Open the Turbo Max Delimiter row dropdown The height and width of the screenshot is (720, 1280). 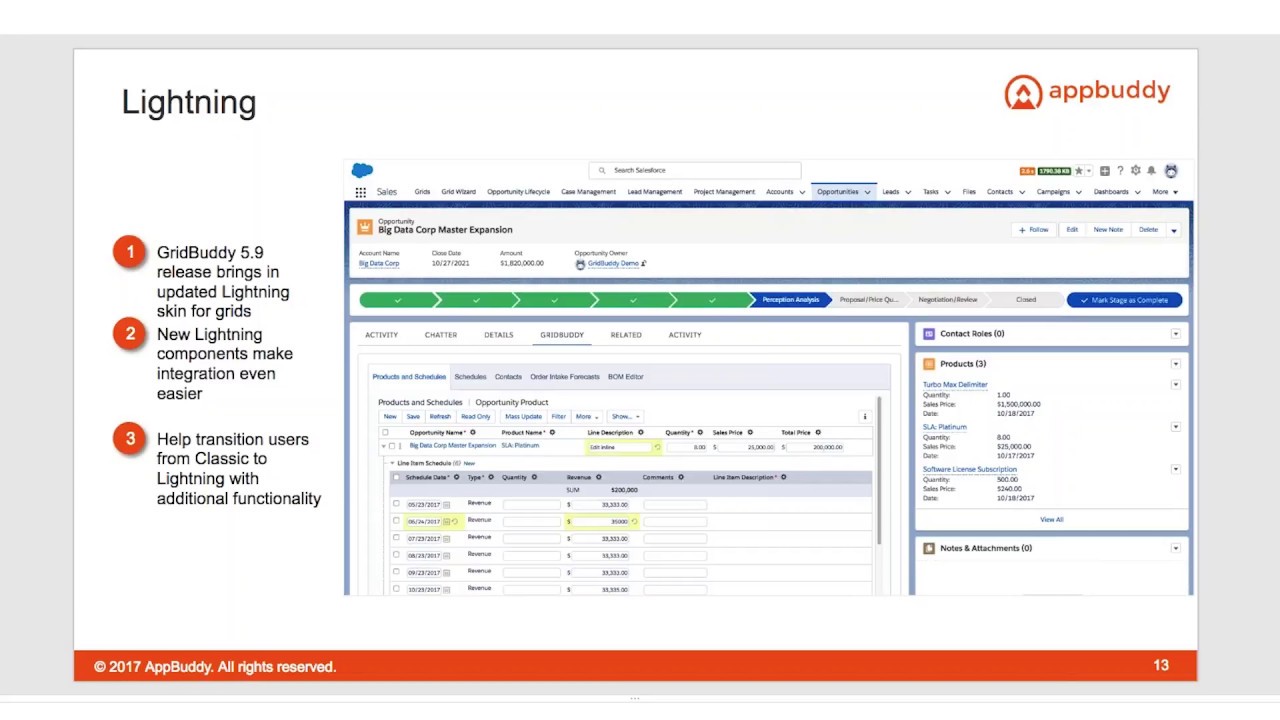point(1175,385)
